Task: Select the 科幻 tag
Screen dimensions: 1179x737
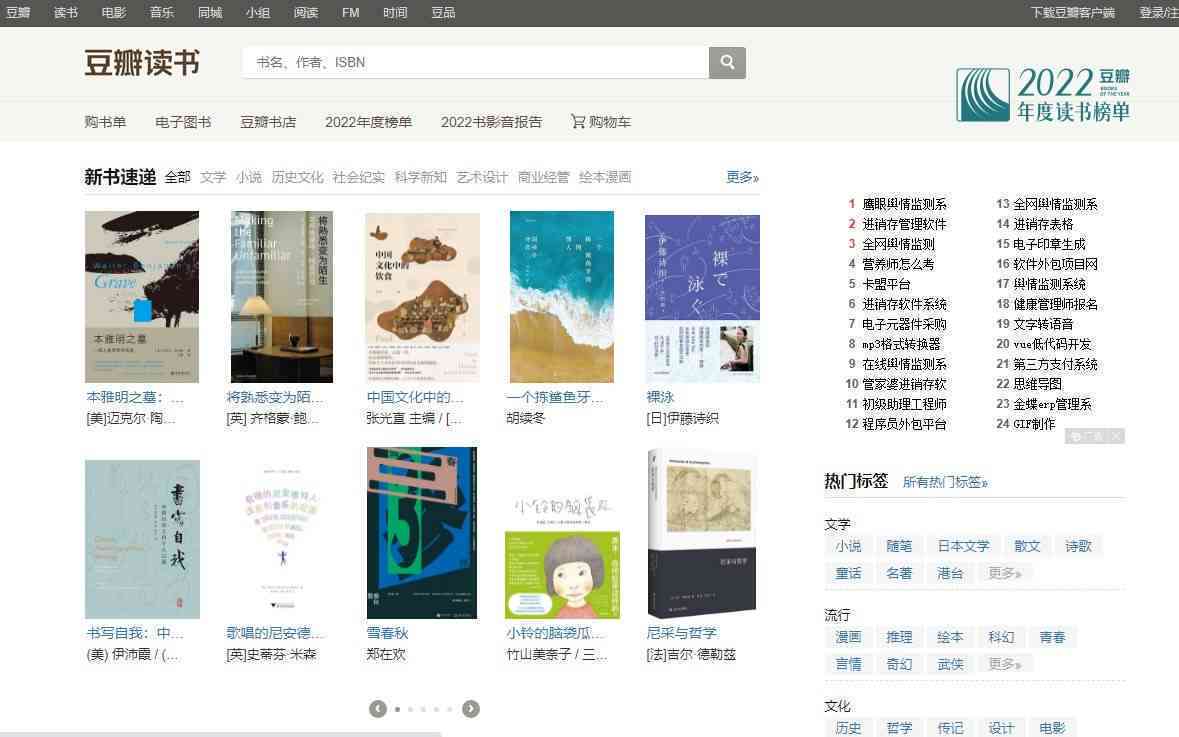Action: pos(1001,637)
